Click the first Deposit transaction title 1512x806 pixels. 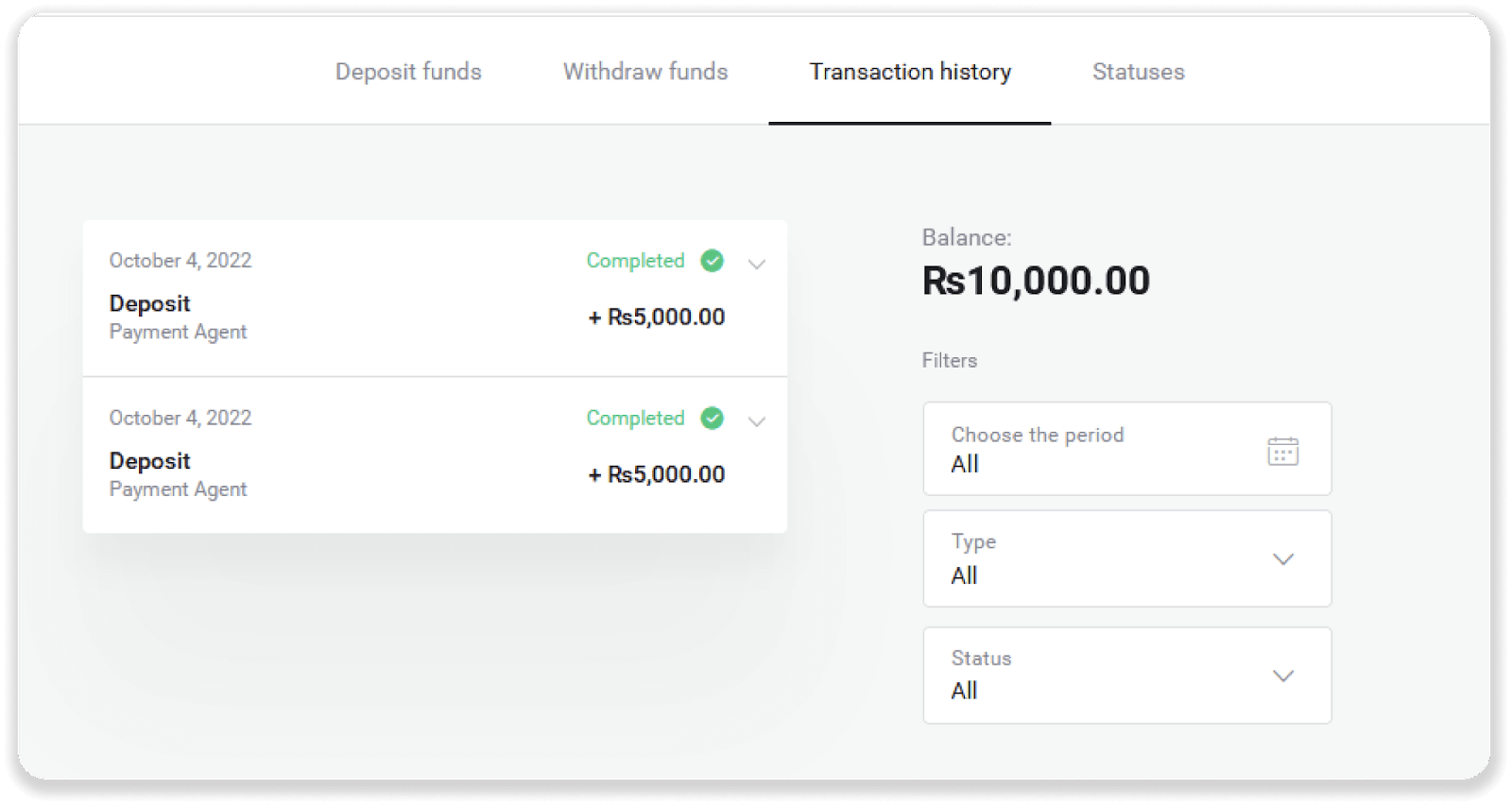[150, 303]
